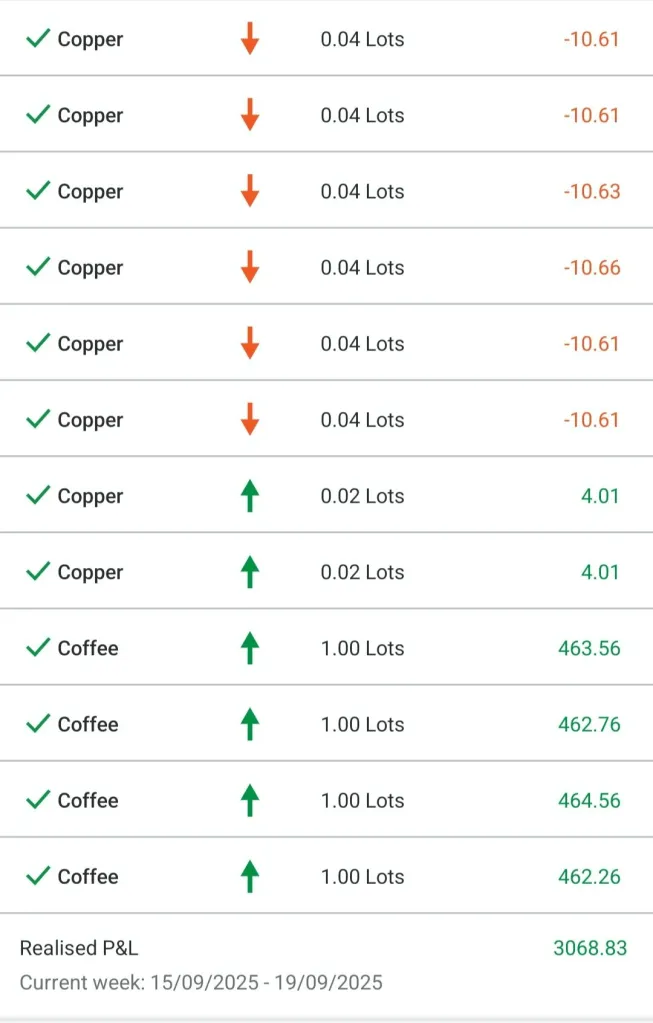Viewport: 653px width, 1023px height.
Task: Tap red sell arrow on -10.63 Copper row
Action: 250,191
